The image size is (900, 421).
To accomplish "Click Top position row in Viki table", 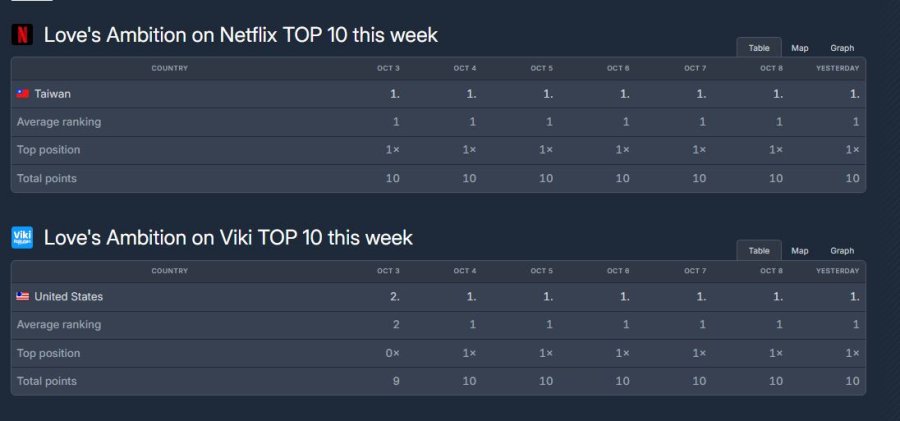I will pos(48,353).
